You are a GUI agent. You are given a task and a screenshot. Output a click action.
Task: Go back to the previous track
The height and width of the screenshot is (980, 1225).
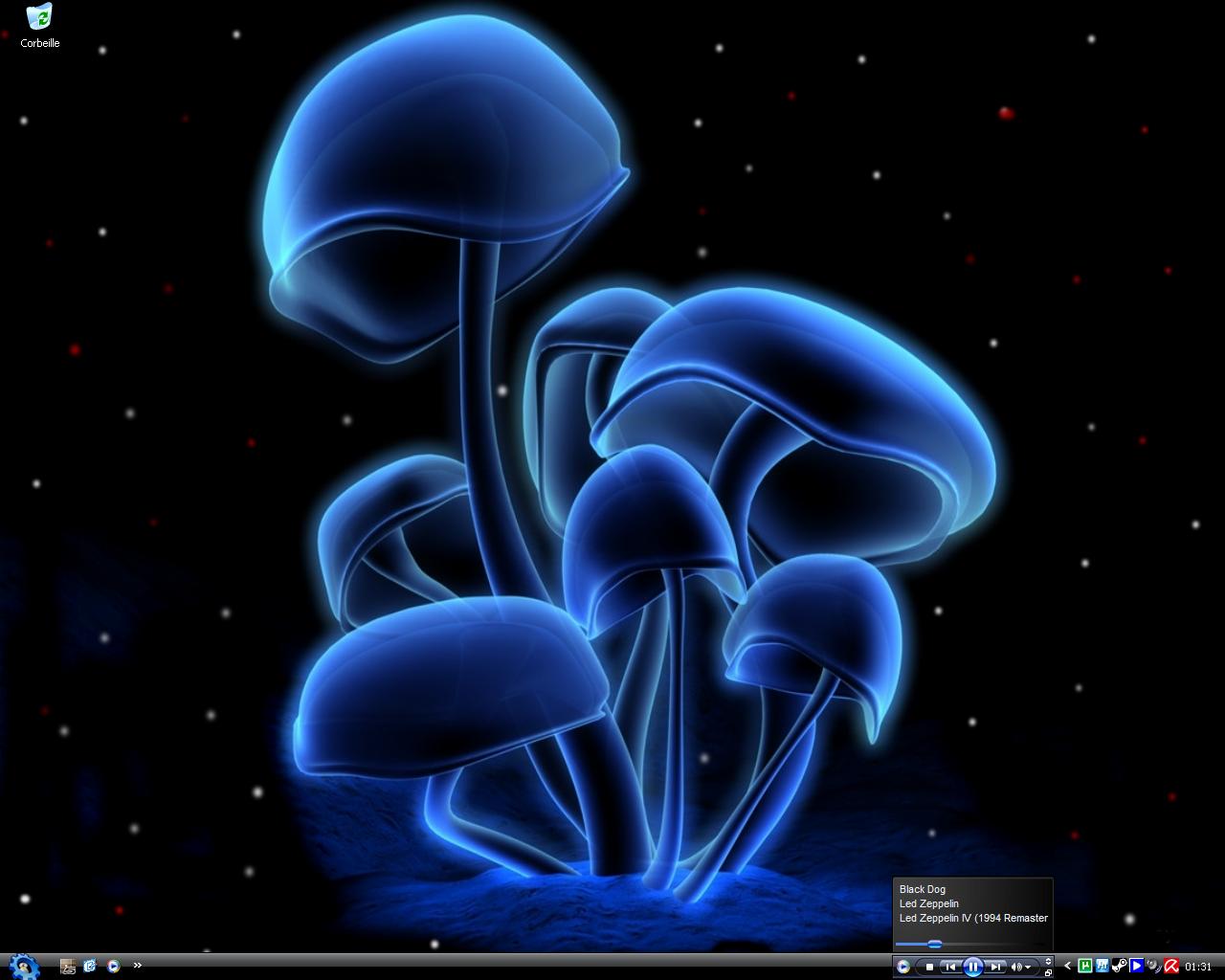(950, 967)
